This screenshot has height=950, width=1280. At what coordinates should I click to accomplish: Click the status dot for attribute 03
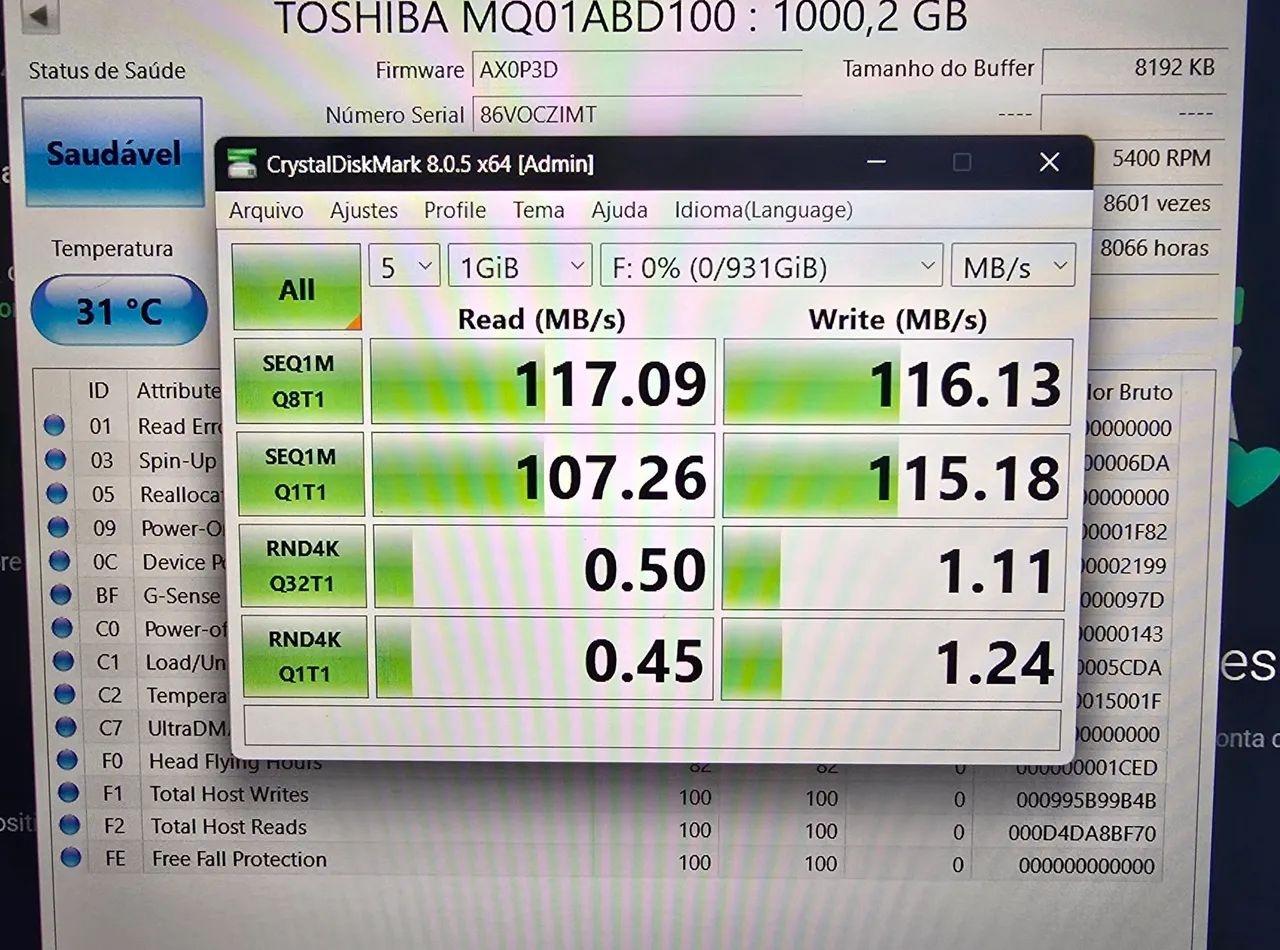[56, 460]
